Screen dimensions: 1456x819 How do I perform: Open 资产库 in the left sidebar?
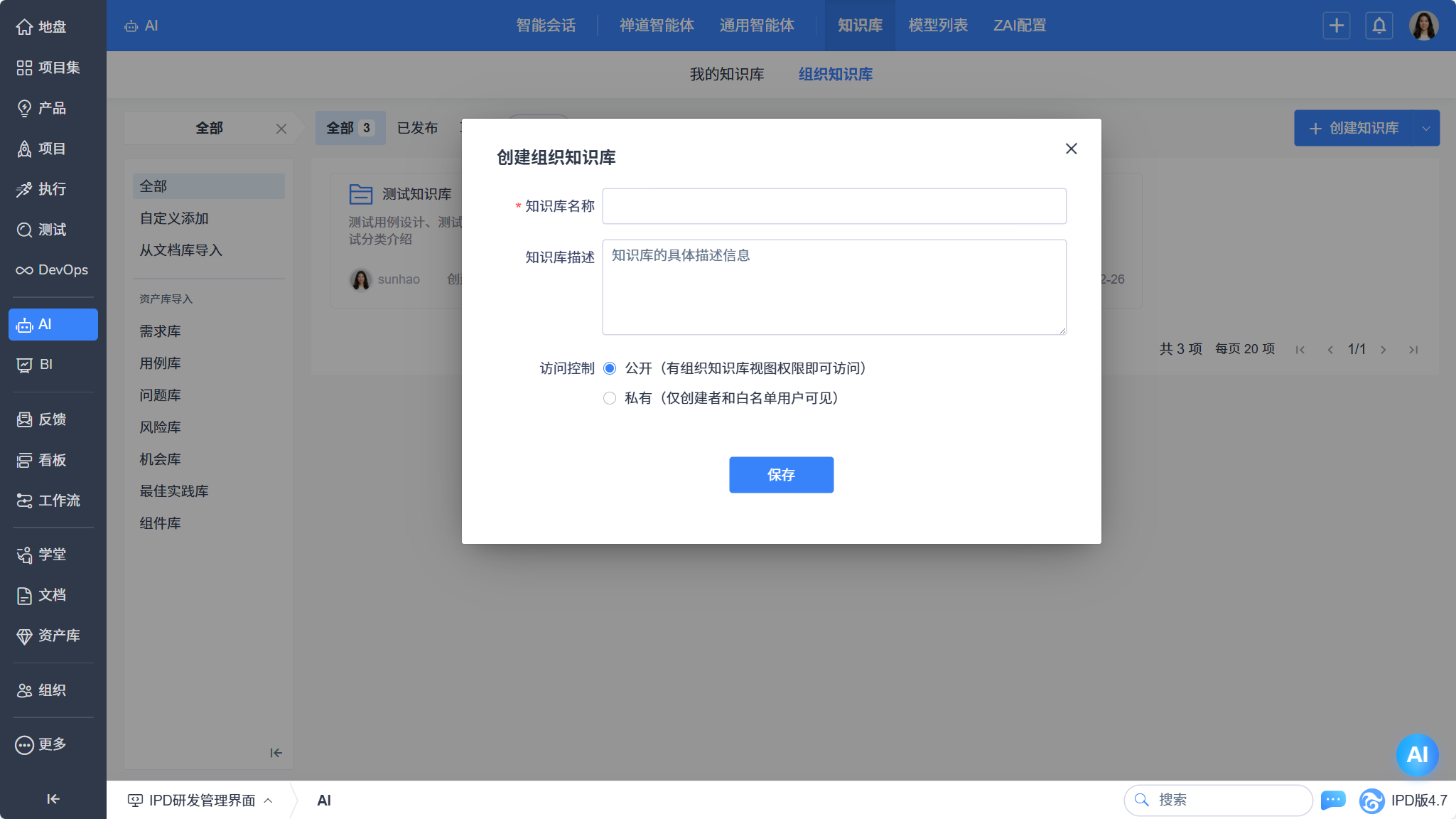pyautogui.click(x=53, y=636)
